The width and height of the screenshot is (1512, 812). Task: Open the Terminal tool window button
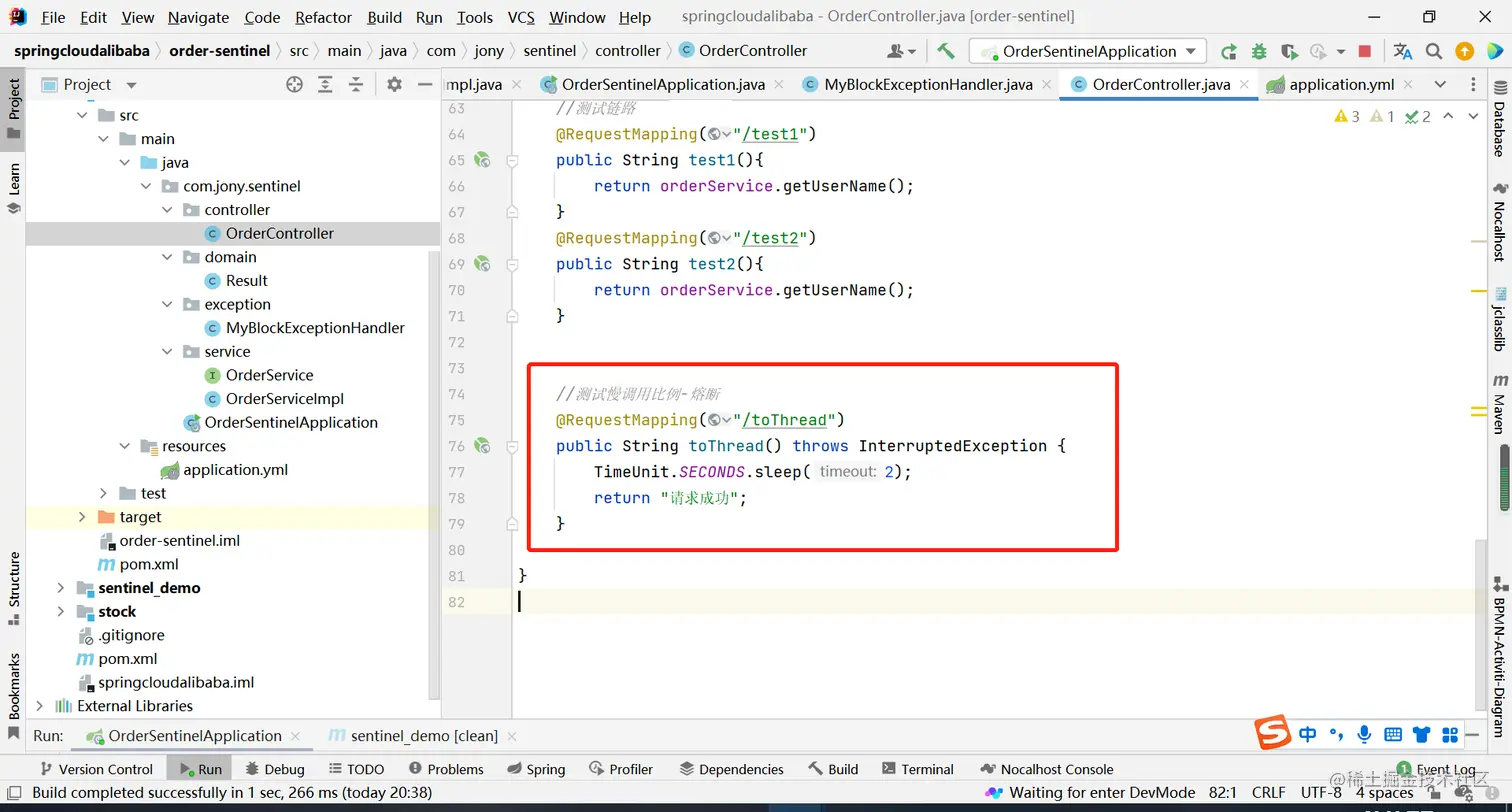click(917, 769)
